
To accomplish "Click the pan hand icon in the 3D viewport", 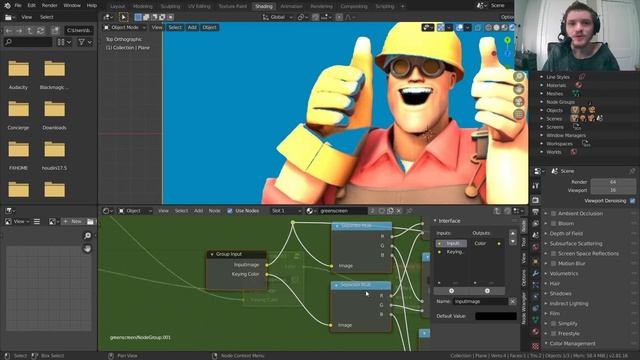I will [x=519, y=89].
